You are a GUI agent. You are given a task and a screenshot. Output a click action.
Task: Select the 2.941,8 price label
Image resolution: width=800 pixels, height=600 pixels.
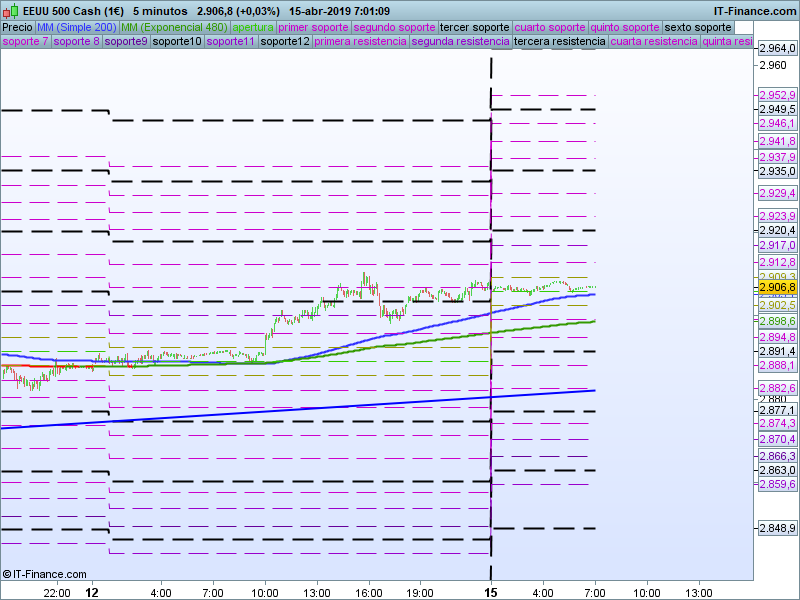pyautogui.click(x=777, y=141)
